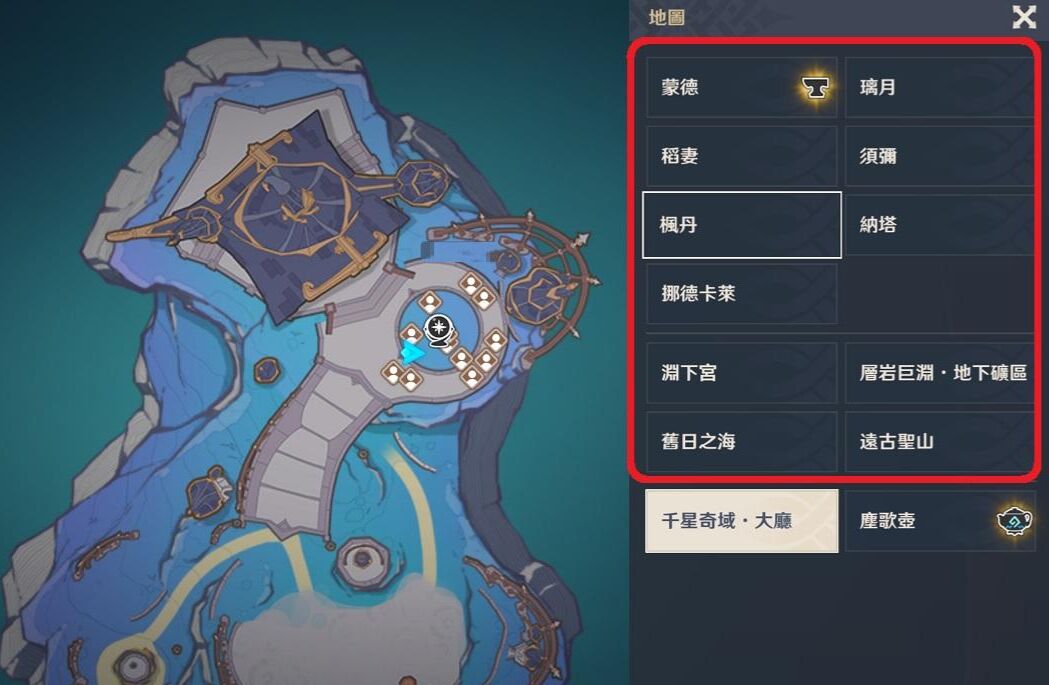Switch the map to 璃月

coord(940,88)
